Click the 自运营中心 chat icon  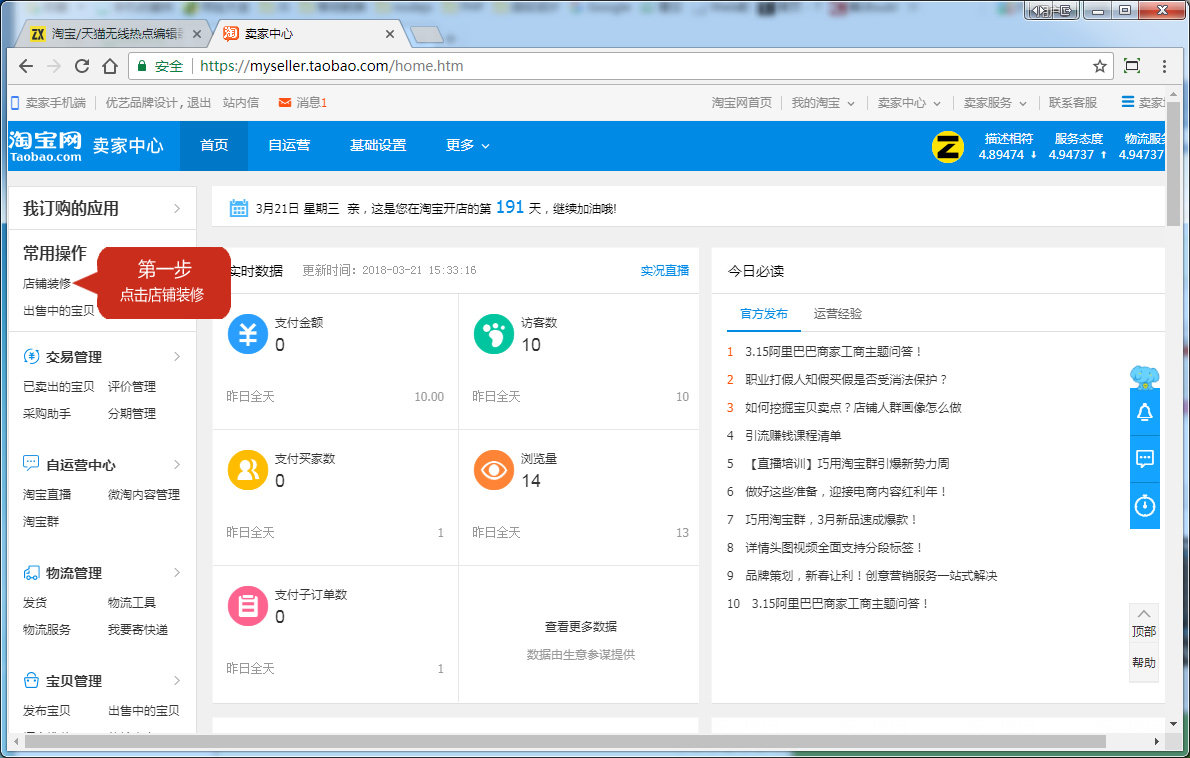tap(31, 464)
